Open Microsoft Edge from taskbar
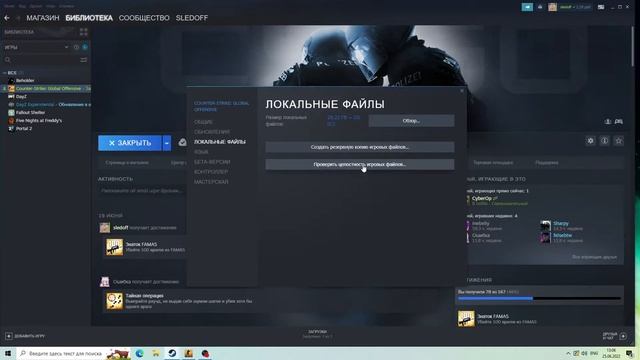Screen dimensions: 640x360 click(x=140, y=353)
